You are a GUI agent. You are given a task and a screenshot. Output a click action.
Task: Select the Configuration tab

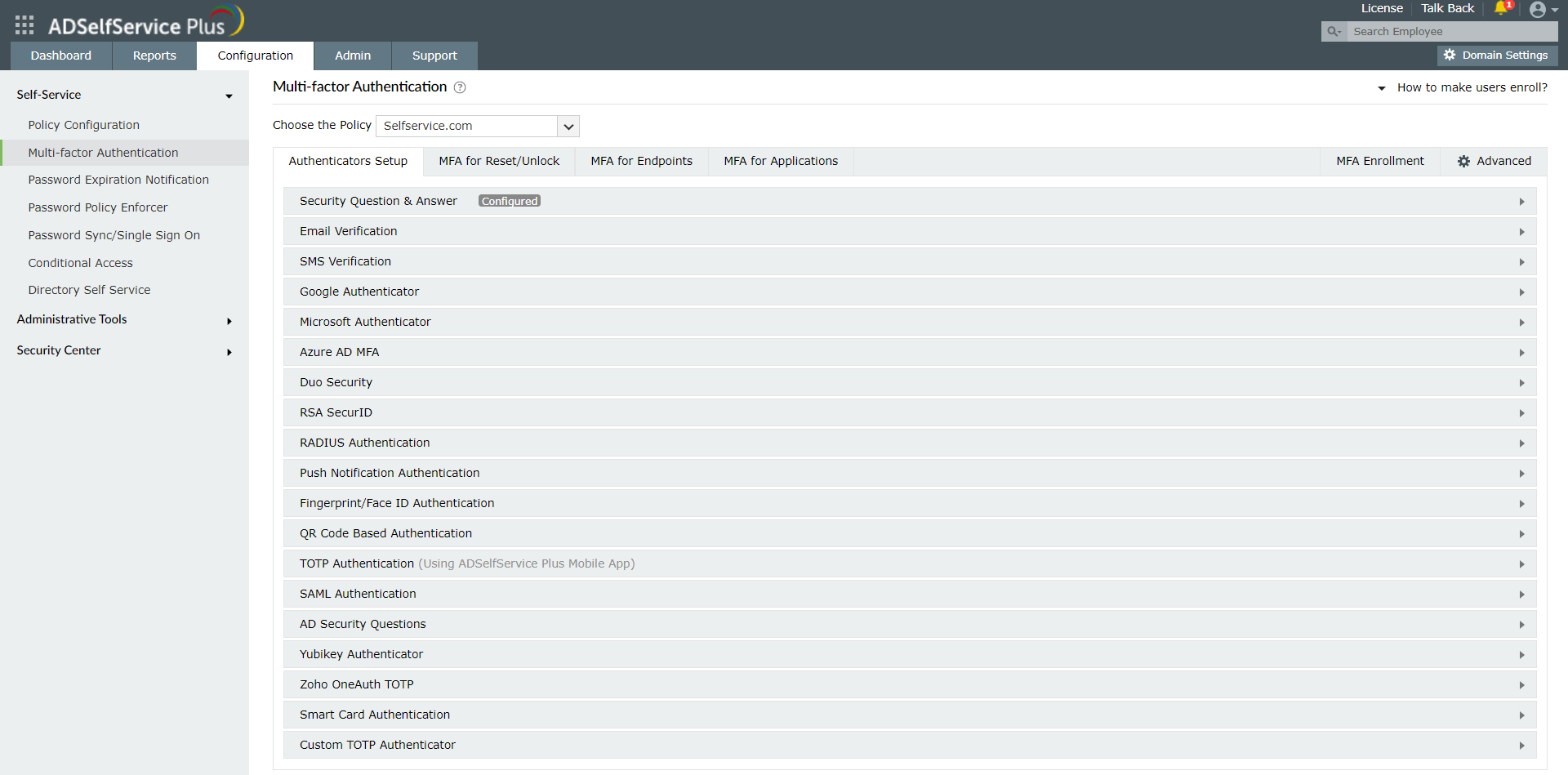[x=256, y=56]
